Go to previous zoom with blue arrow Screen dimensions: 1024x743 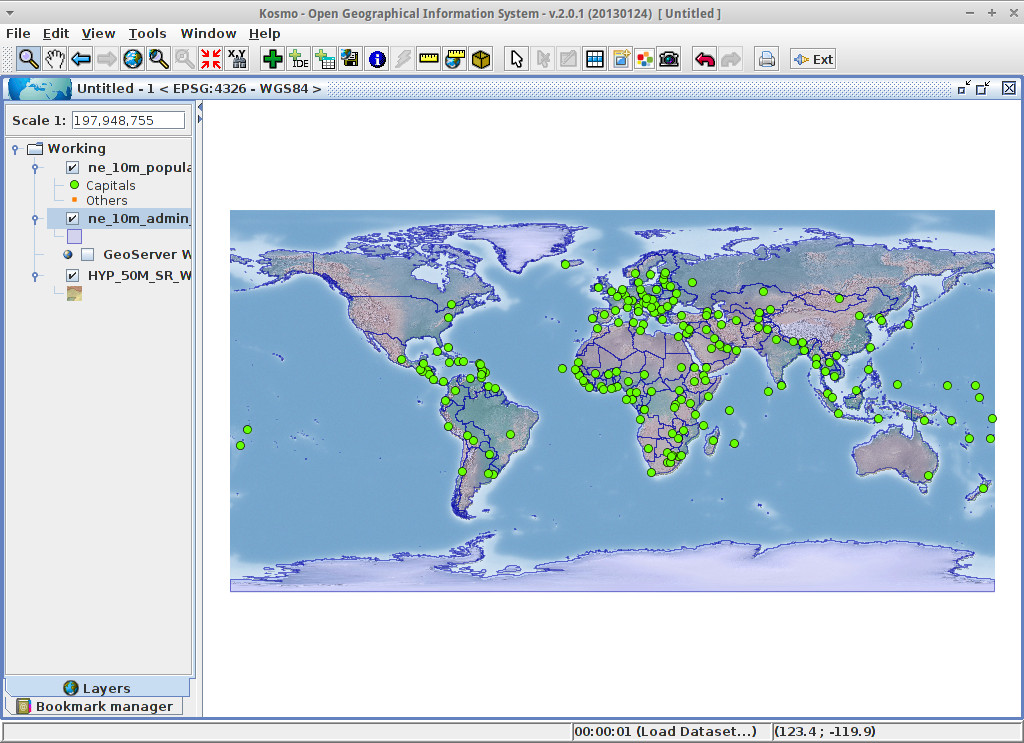pyautogui.click(x=81, y=59)
